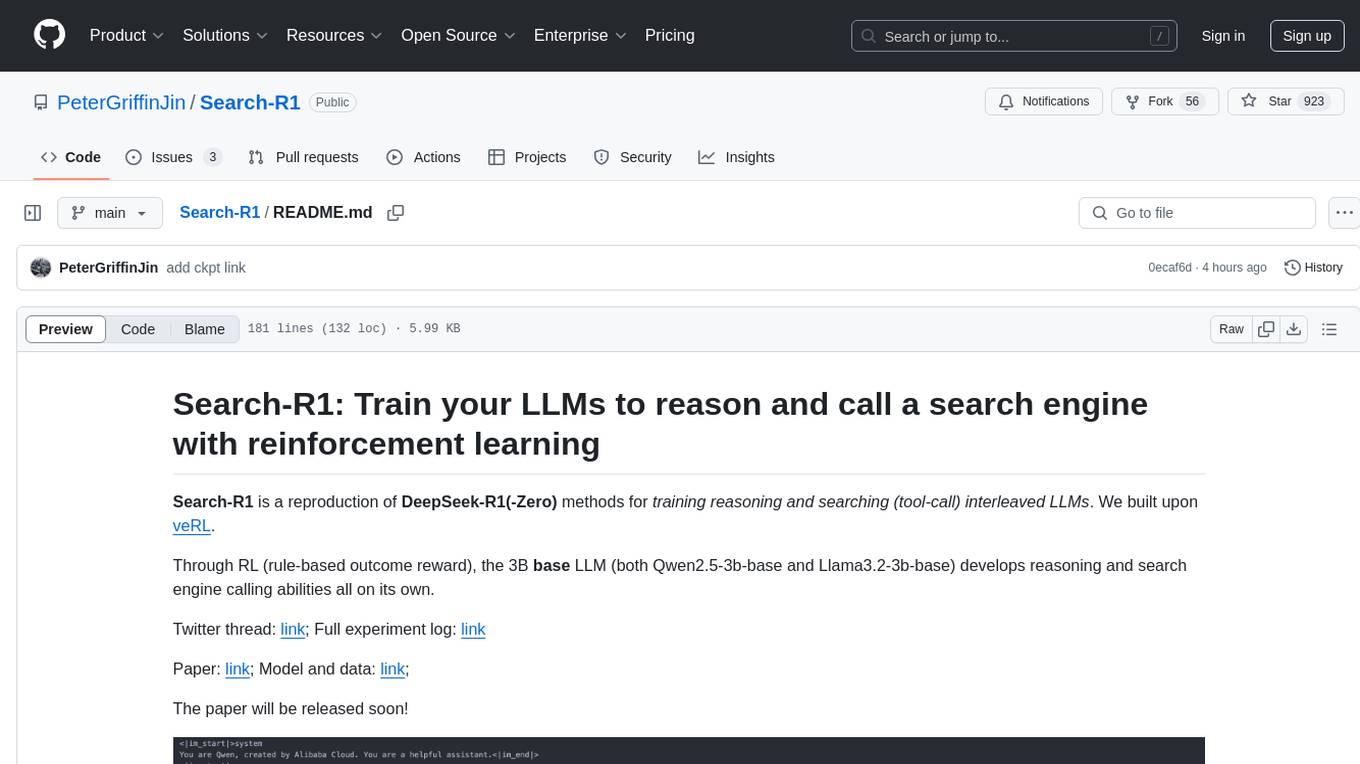Image resolution: width=1360 pixels, height=764 pixels.
Task: Click the code terminal screenshot image
Action: point(689,750)
